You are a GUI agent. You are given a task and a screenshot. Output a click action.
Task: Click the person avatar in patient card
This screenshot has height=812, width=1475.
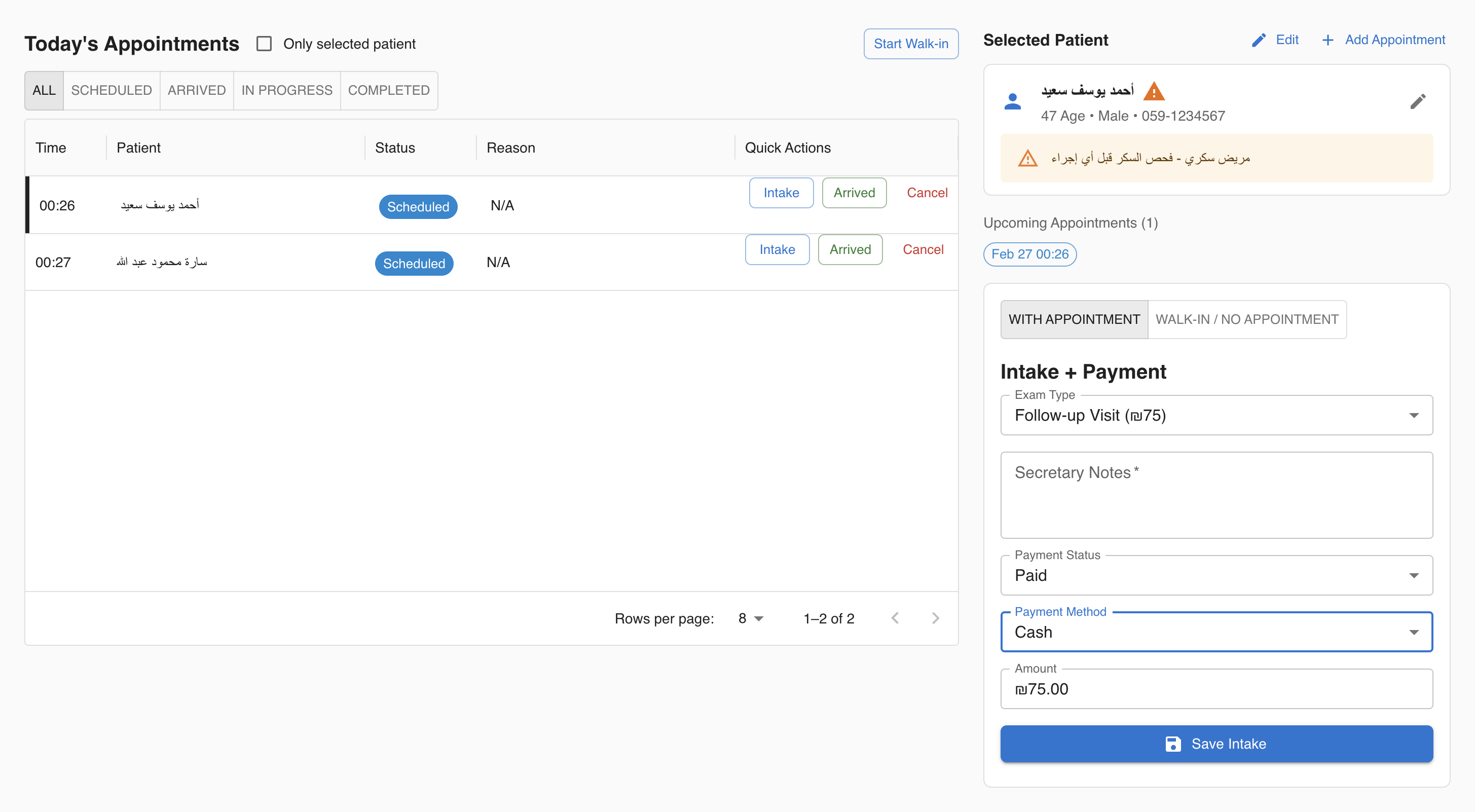1013,101
